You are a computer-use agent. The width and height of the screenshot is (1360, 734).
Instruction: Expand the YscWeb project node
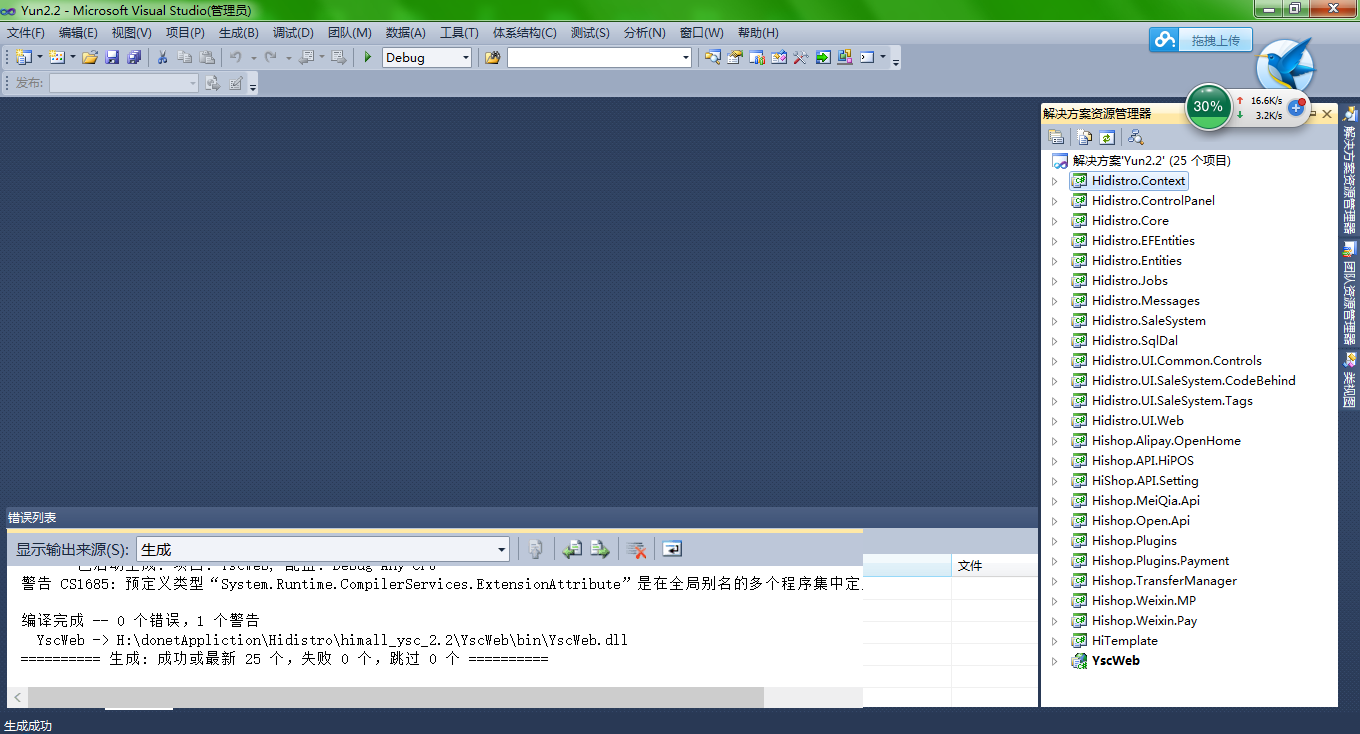[x=1054, y=661]
